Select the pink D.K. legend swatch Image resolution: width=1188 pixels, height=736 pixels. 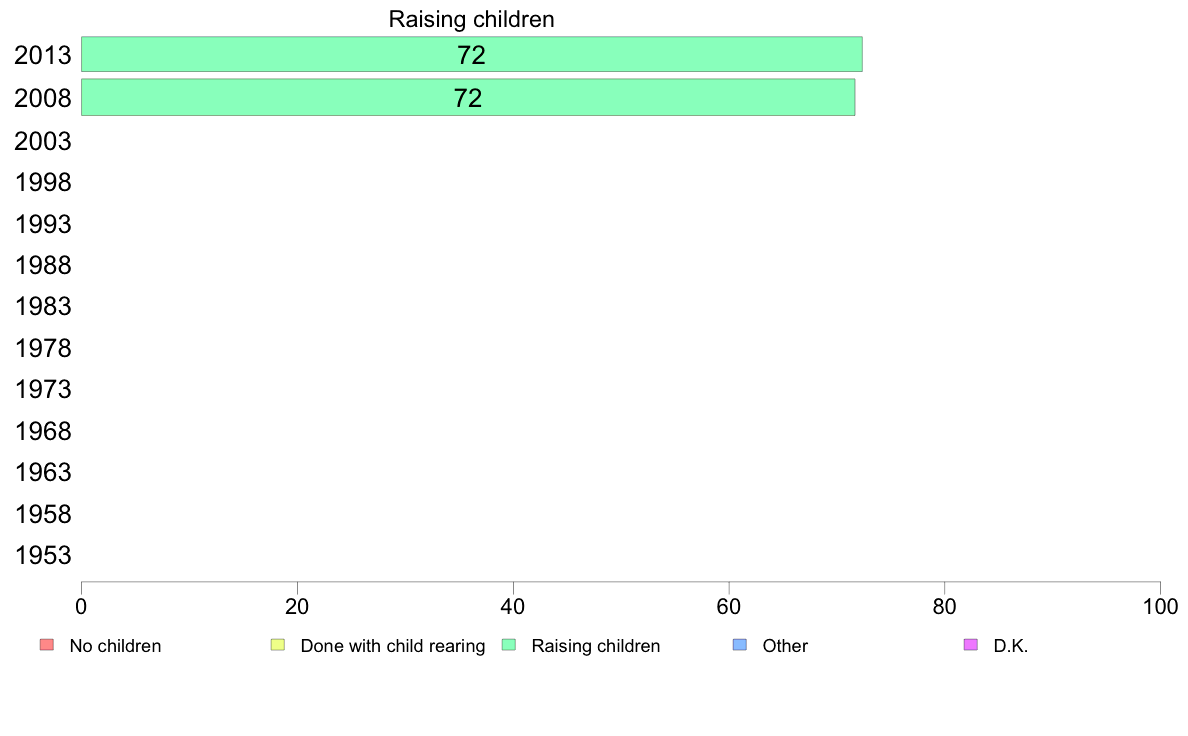(971, 645)
